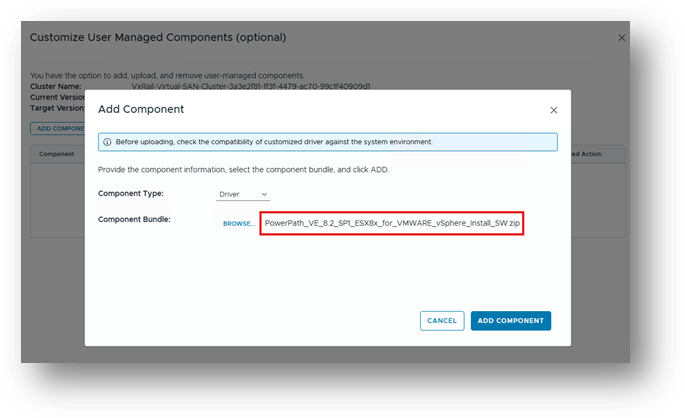685x418 pixels.
Task: Click BROWSE to choose a component bundle
Action: tap(238, 223)
